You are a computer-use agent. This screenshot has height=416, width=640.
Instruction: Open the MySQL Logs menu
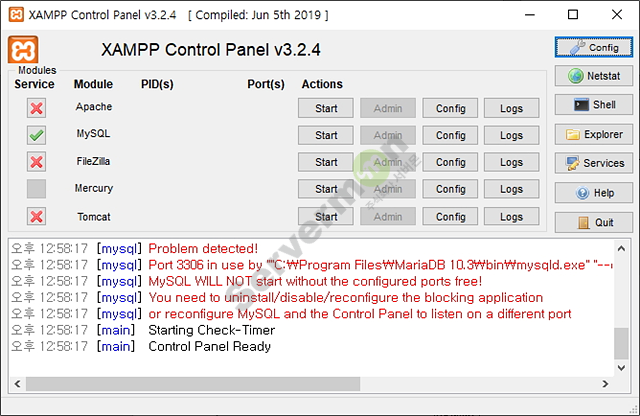click(511, 135)
